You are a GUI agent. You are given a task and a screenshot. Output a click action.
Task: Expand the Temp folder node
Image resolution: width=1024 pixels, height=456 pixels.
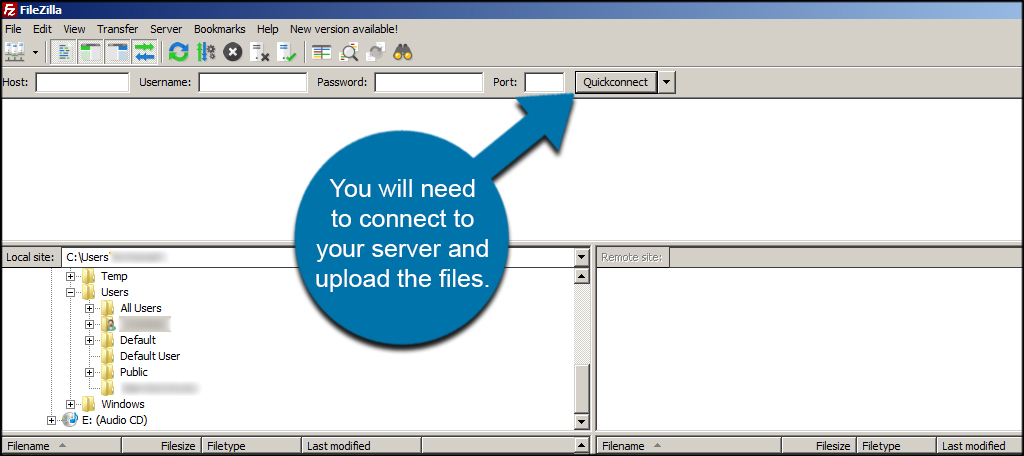(x=71, y=276)
